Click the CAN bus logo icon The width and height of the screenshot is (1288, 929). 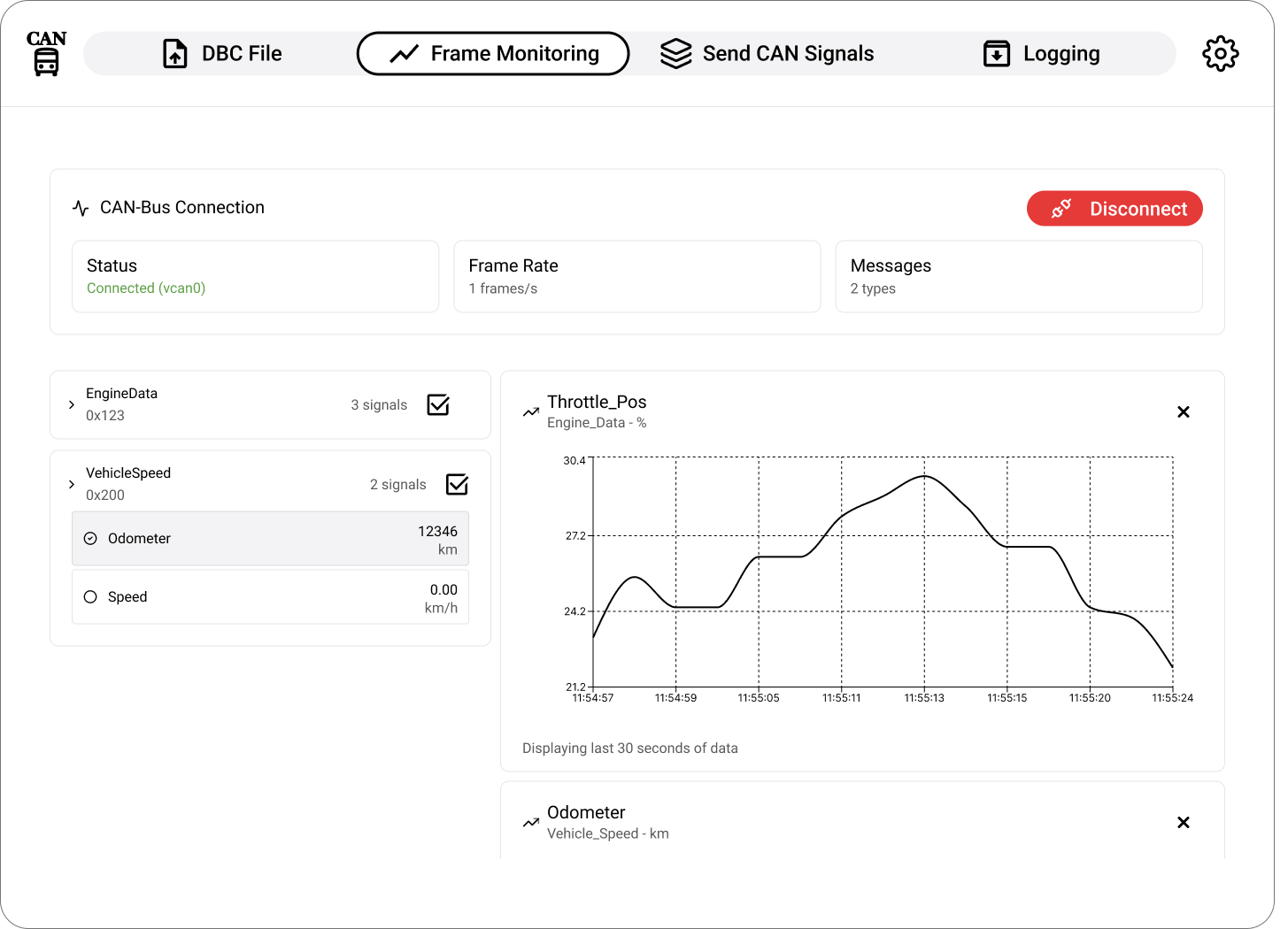pos(46,53)
